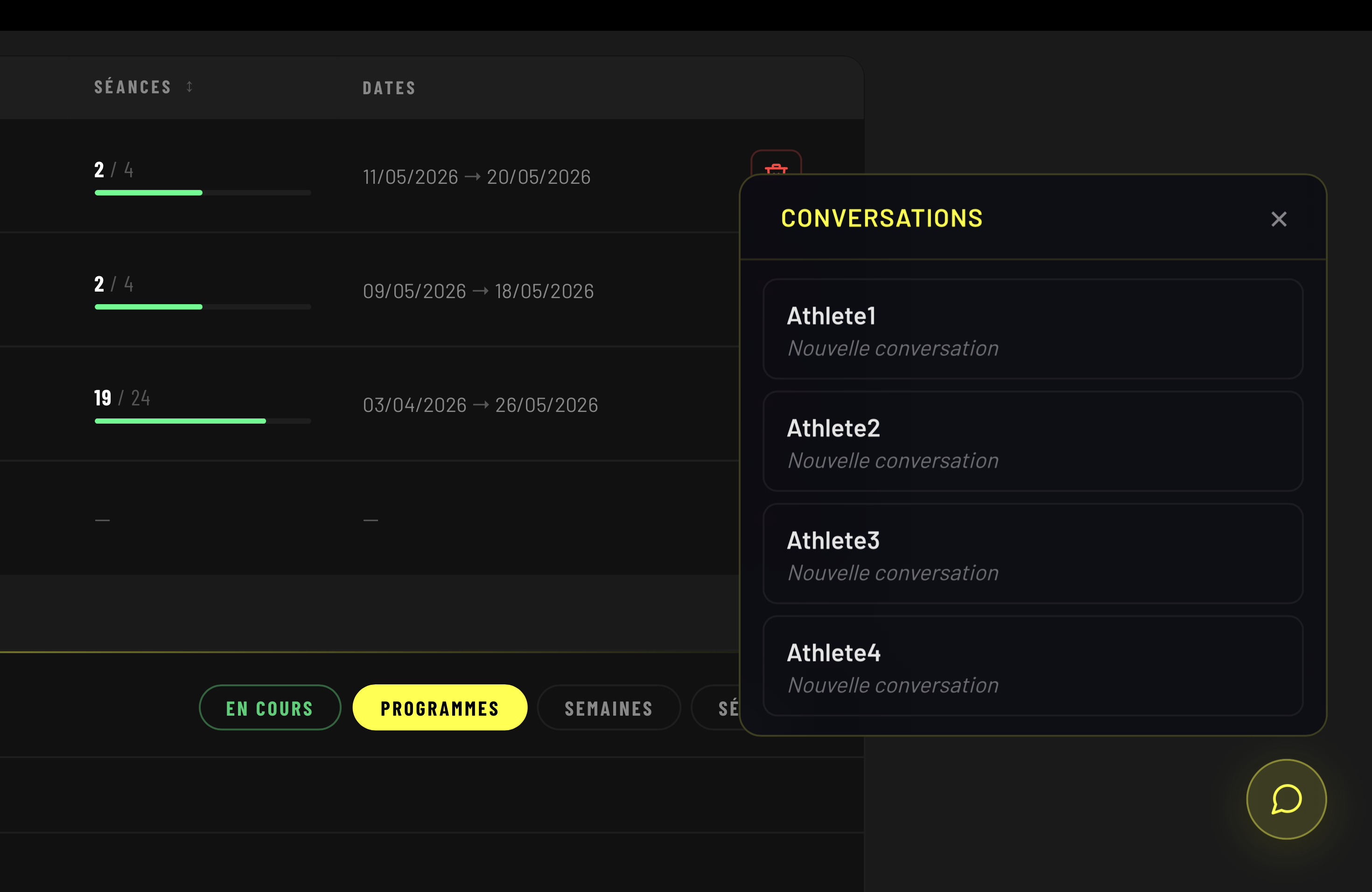Click the floating chat bubble button
Screen dimensions: 1372x892
click(1286, 799)
